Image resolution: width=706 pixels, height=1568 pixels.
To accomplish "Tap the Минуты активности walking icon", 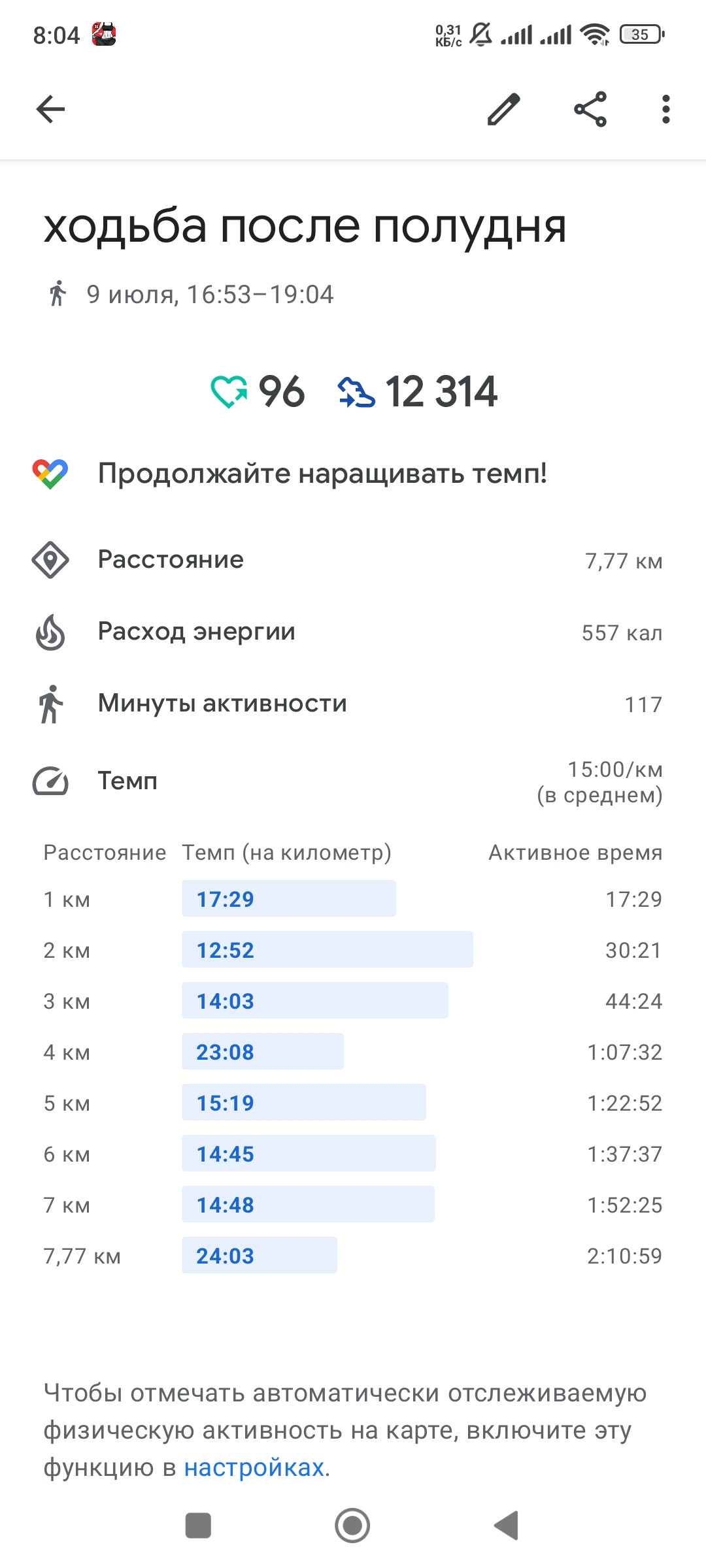I will click(50, 704).
